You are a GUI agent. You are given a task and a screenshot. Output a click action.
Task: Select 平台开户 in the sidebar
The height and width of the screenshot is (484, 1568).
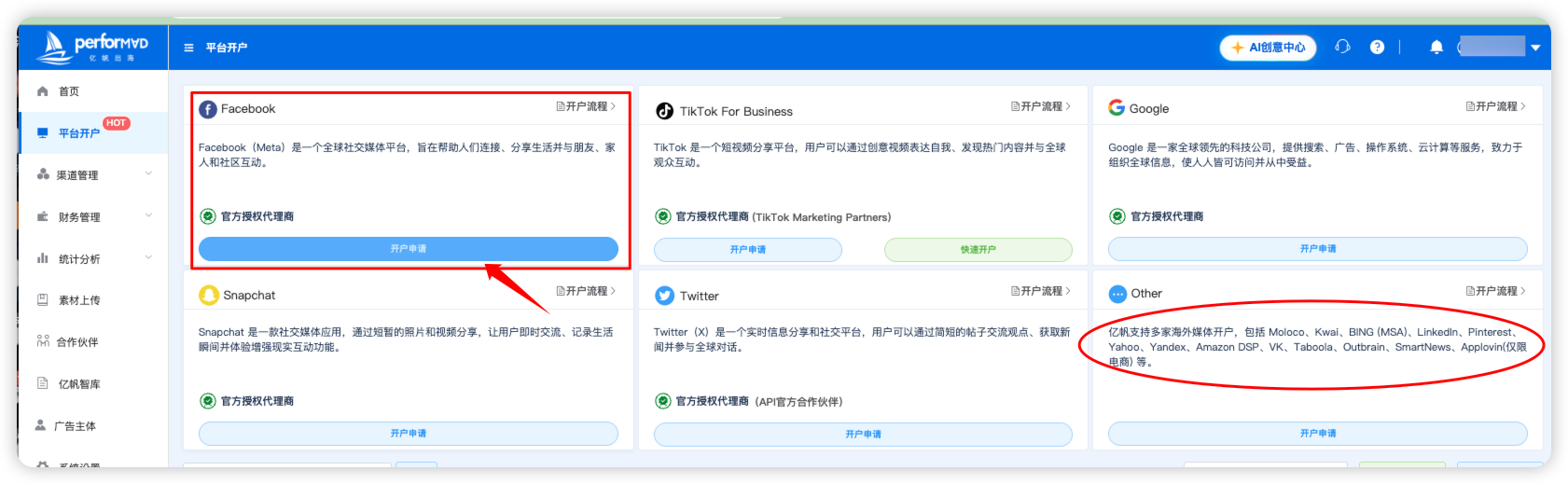pyautogui.click(x=92, y=133)
